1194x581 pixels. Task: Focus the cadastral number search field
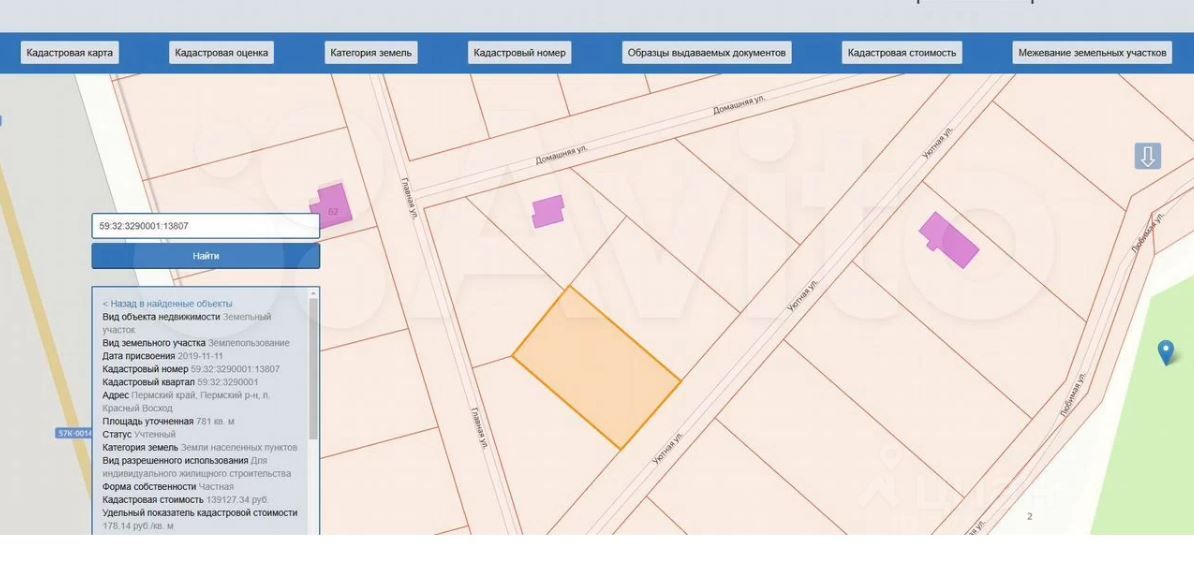tap(206, 225)
